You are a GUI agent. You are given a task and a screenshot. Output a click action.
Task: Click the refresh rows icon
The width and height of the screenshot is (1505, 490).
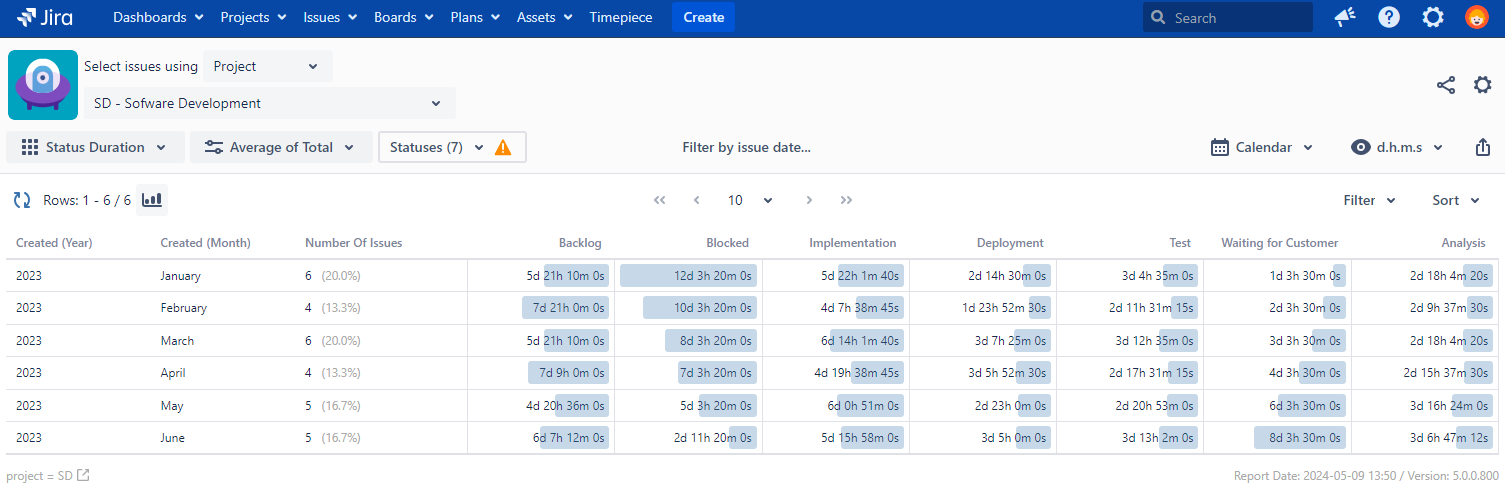tap(22, 200)
